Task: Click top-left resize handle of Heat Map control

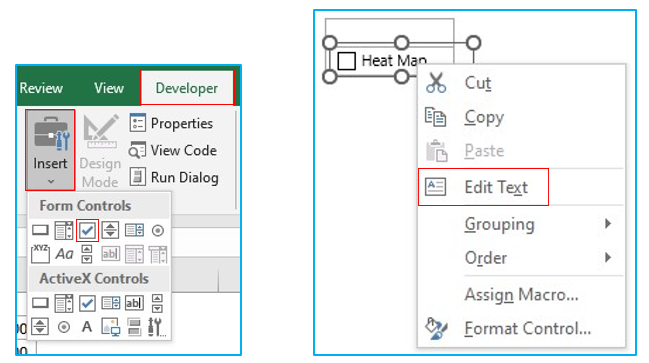Action: (x=329, y=43)
